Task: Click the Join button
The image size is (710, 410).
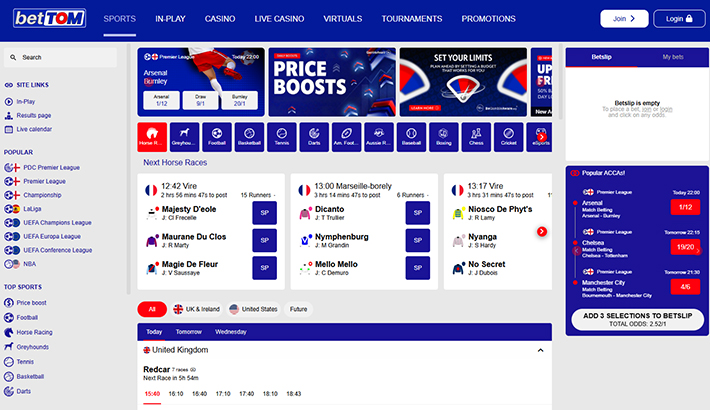Action: pyautogui.click(x=624, y=19)
